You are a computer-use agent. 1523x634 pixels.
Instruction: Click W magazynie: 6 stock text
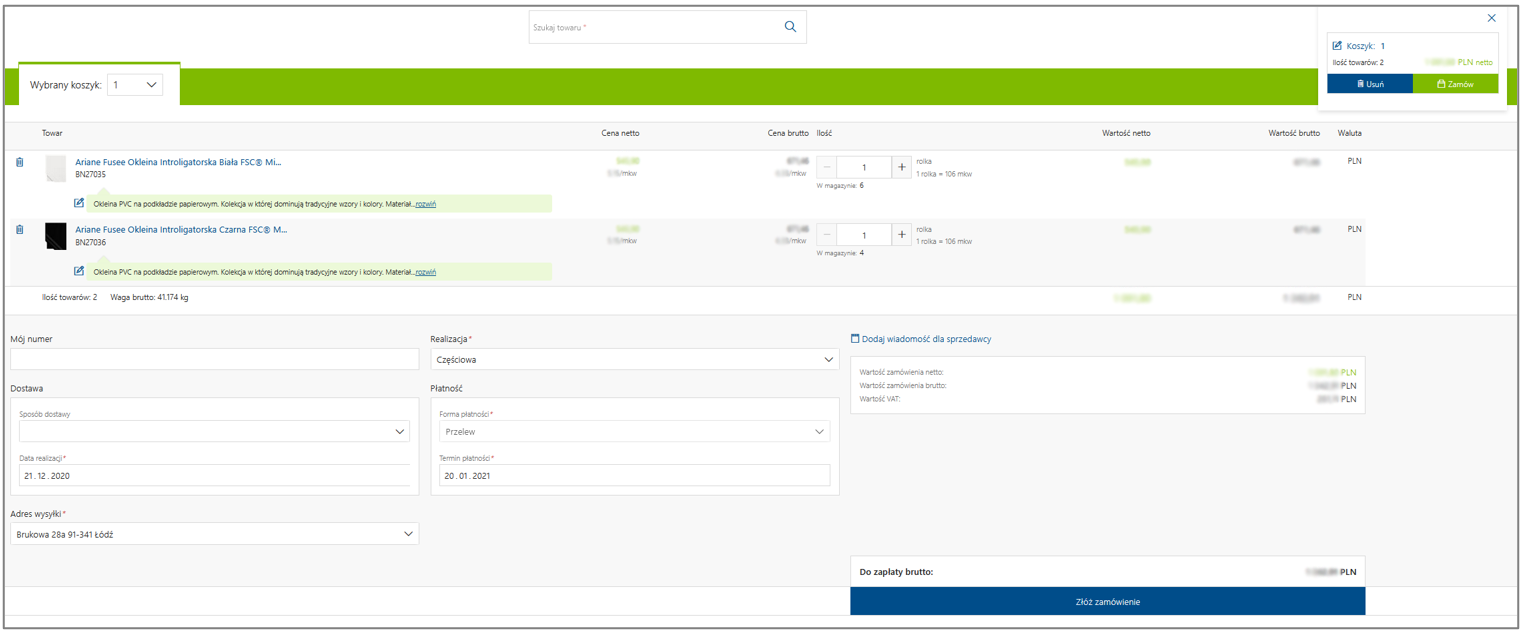840,185
